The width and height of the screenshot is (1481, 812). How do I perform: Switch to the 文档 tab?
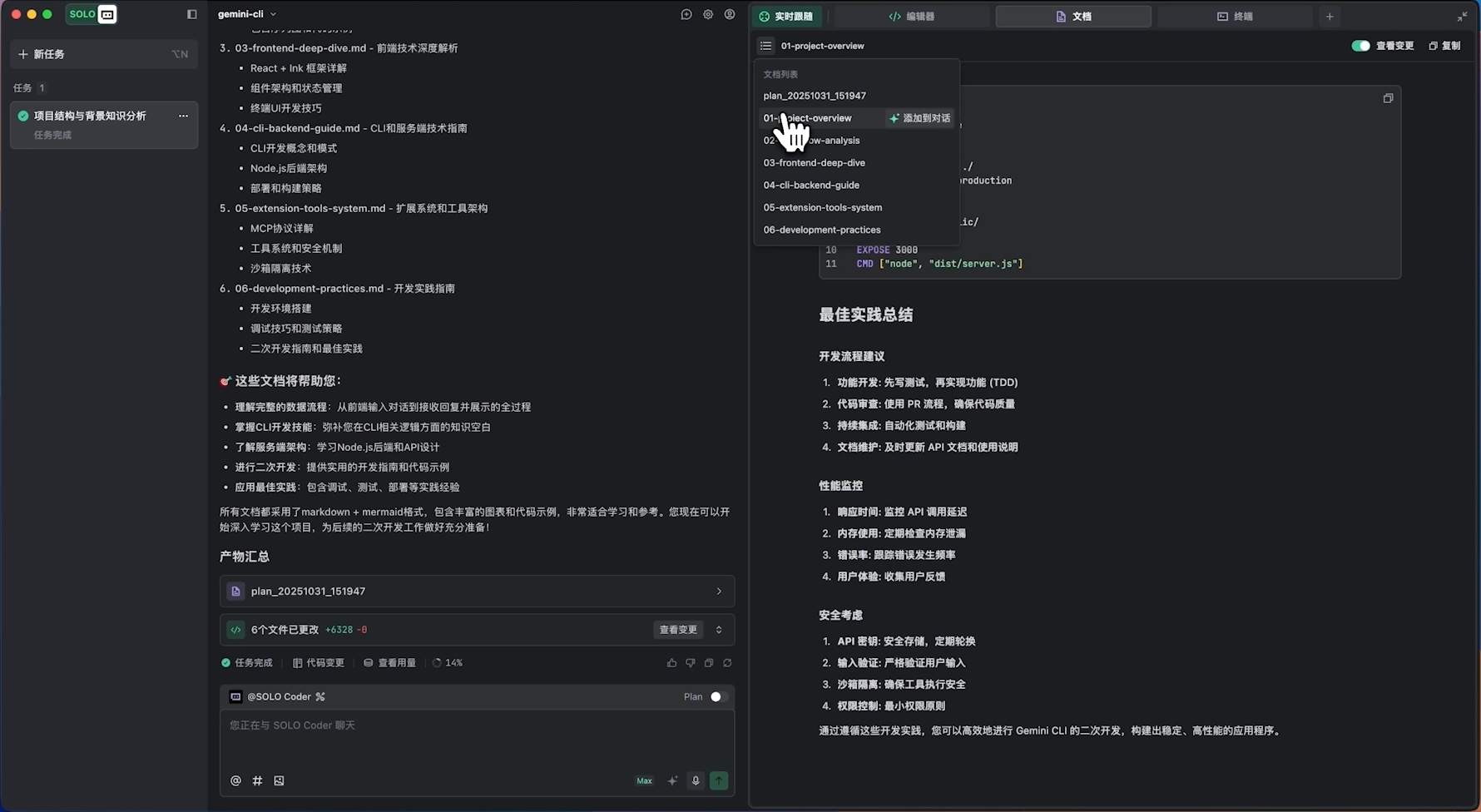coord(1073,17)
